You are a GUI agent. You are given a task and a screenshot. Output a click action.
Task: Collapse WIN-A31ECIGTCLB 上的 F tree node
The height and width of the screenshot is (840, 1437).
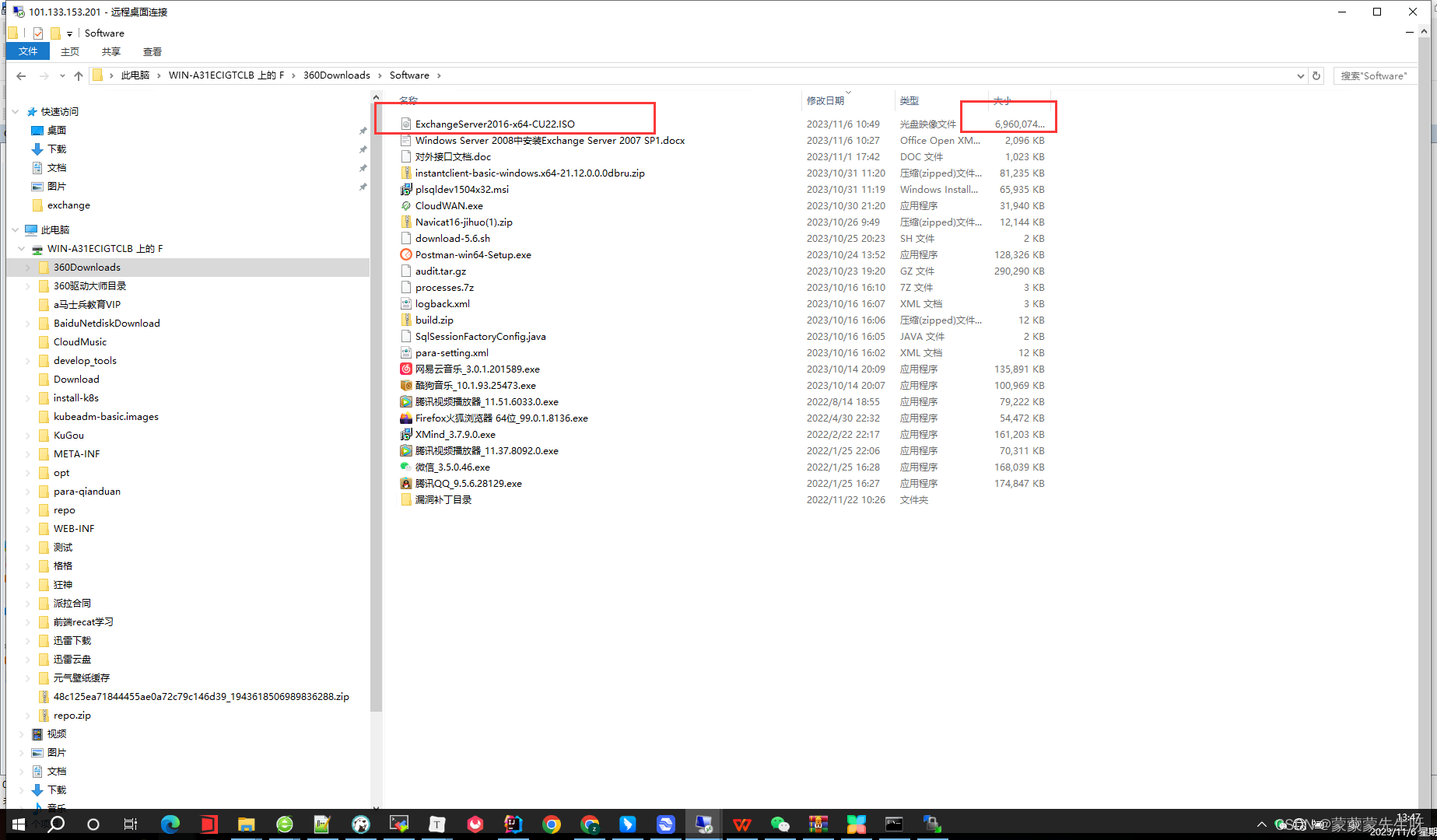coord(21,249)
